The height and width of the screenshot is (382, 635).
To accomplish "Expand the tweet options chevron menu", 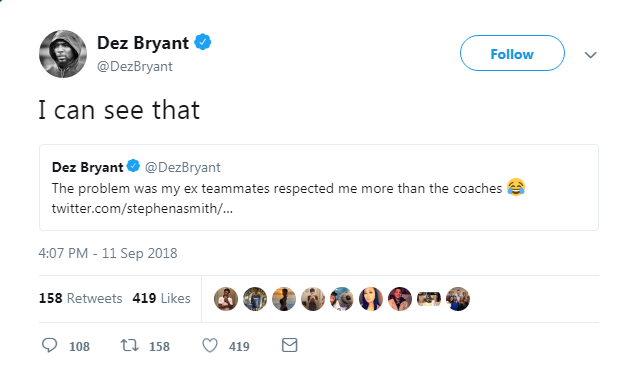I will [590, 55].
